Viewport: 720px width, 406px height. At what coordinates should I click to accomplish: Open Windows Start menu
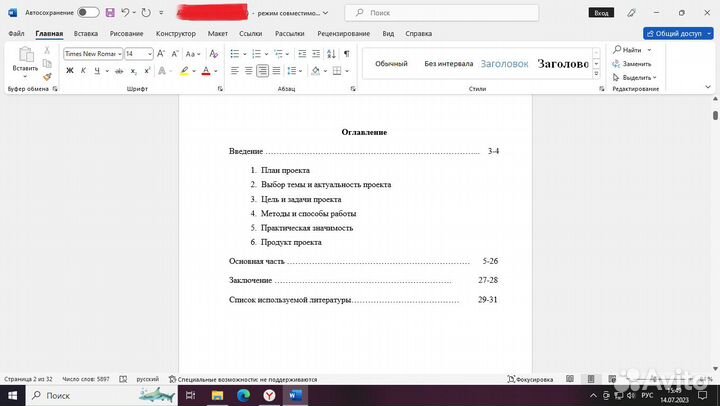[x=13, y=395]
